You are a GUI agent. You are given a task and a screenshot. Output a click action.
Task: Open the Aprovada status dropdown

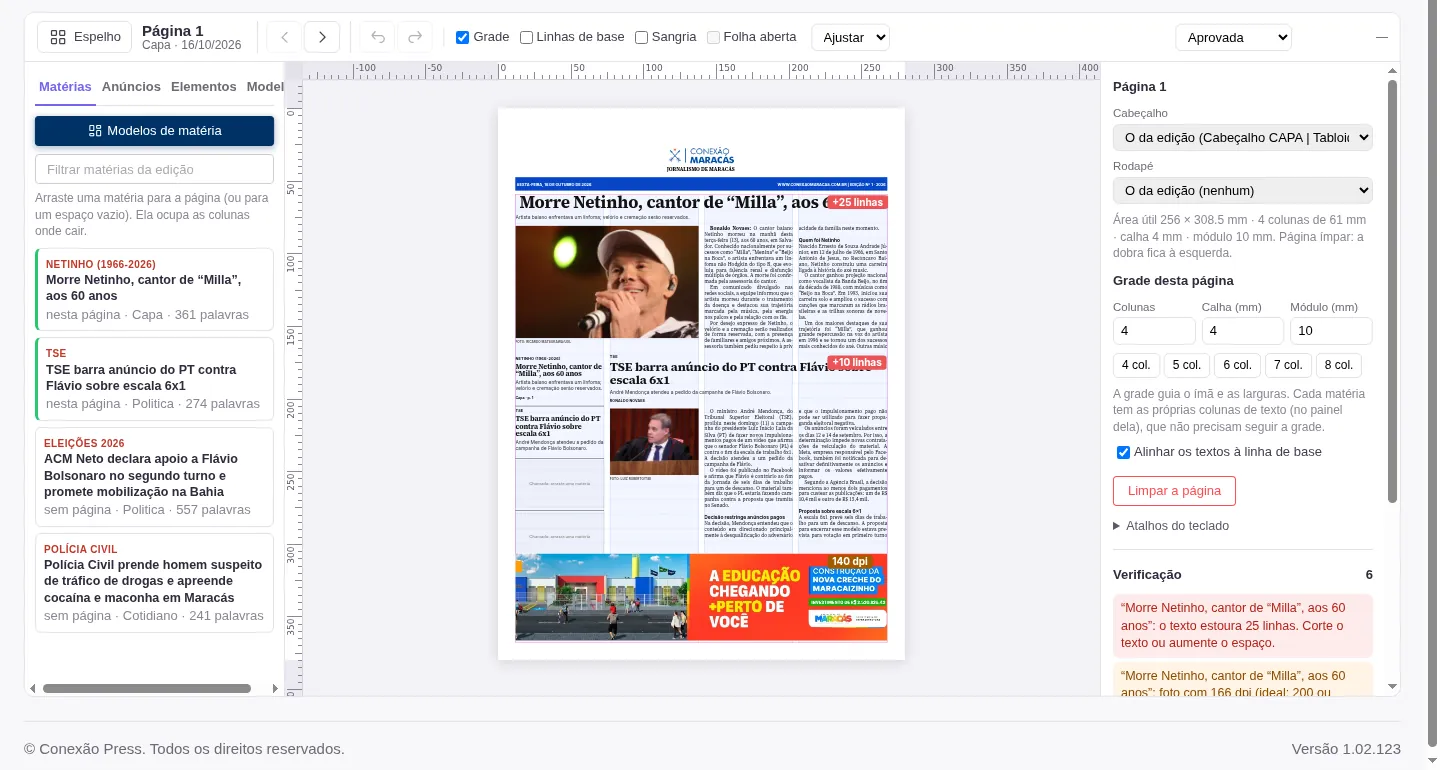tap(1233, 37)
